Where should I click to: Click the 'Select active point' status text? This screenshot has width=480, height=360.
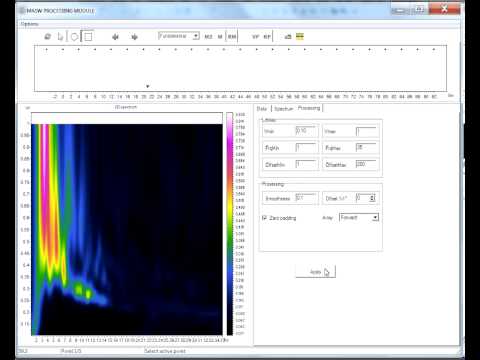click(x=165, y=351)
